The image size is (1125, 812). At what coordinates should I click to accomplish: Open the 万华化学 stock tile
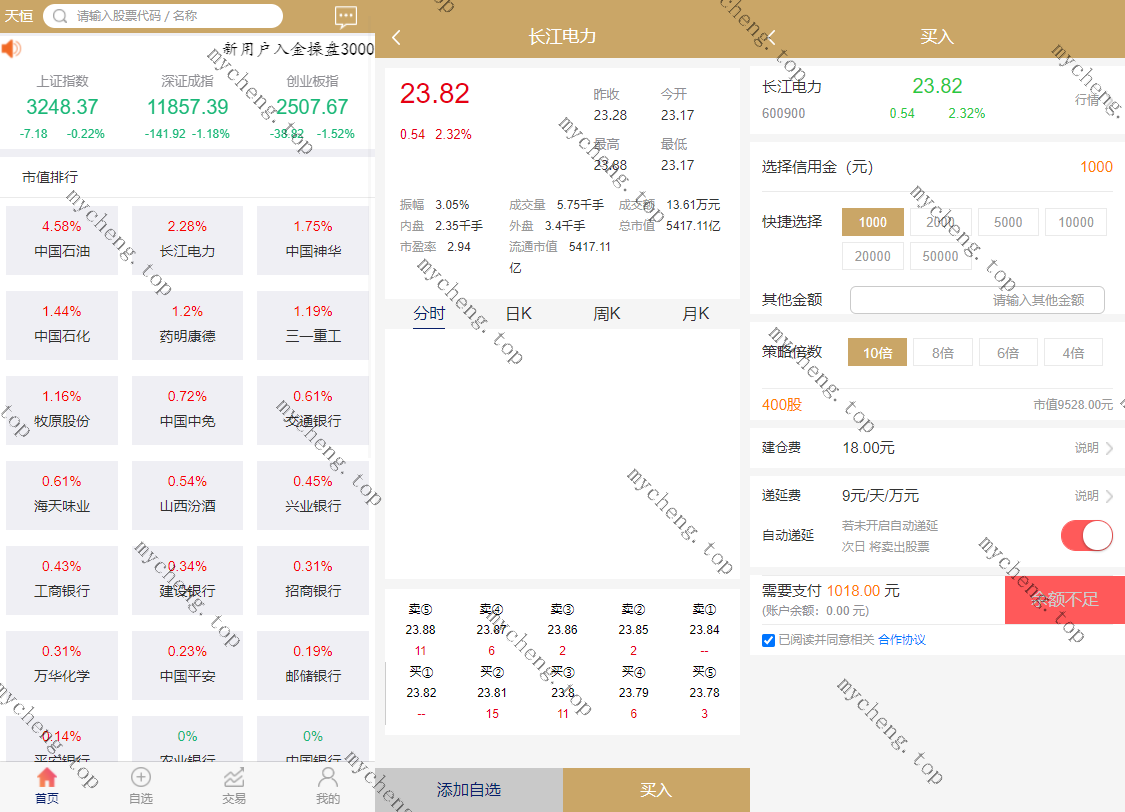62,666
